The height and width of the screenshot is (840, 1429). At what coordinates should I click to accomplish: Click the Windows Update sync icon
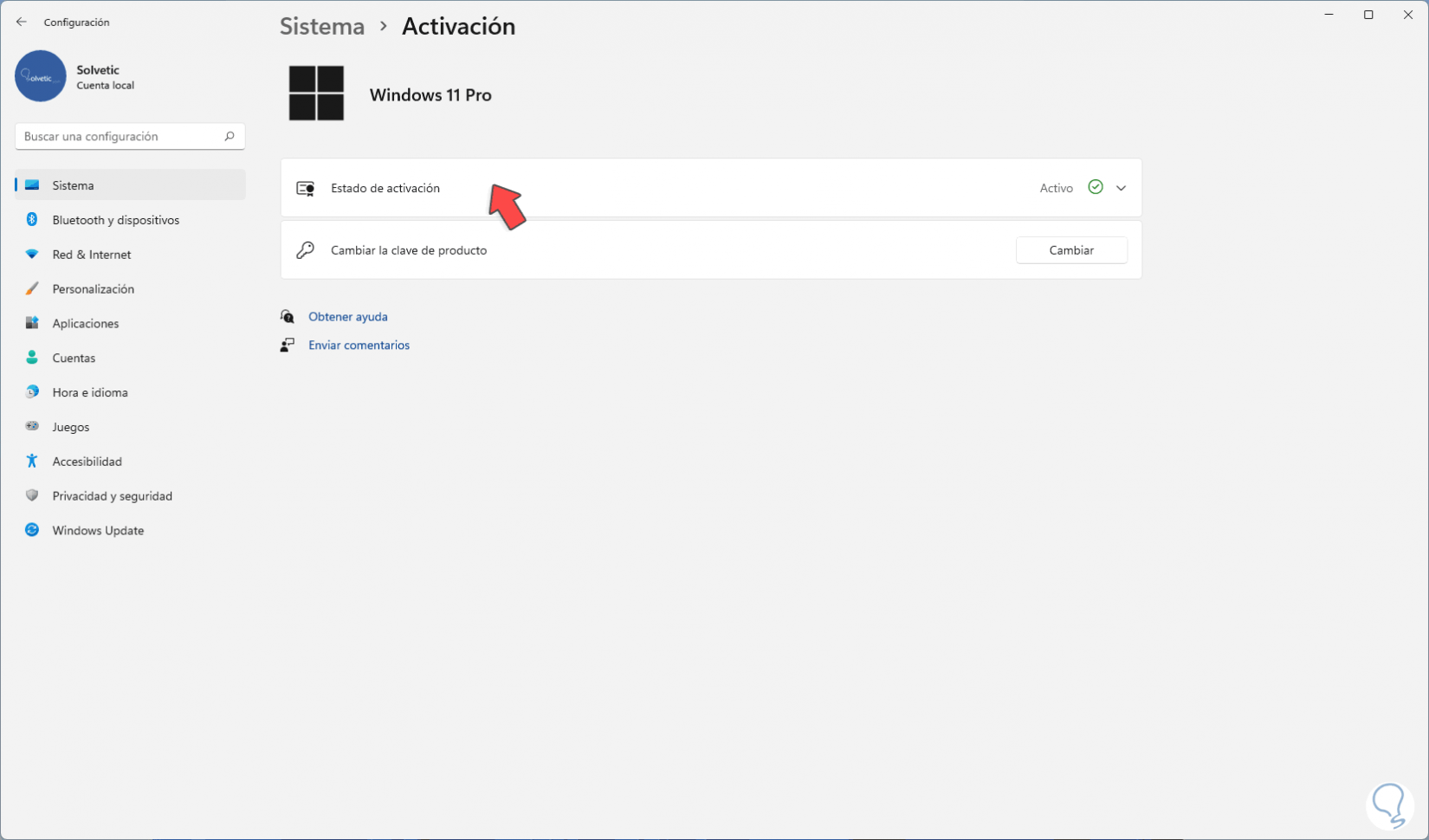tap(32, 530)
